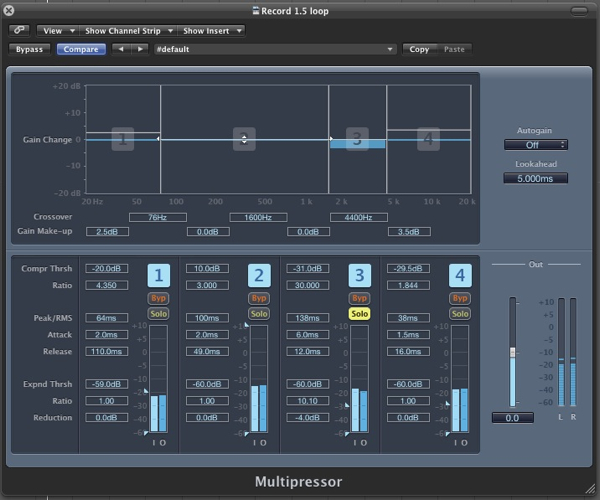Open the #default preset dropdown
This screenshot has height=500, width=600.
[x=275, y=49]
